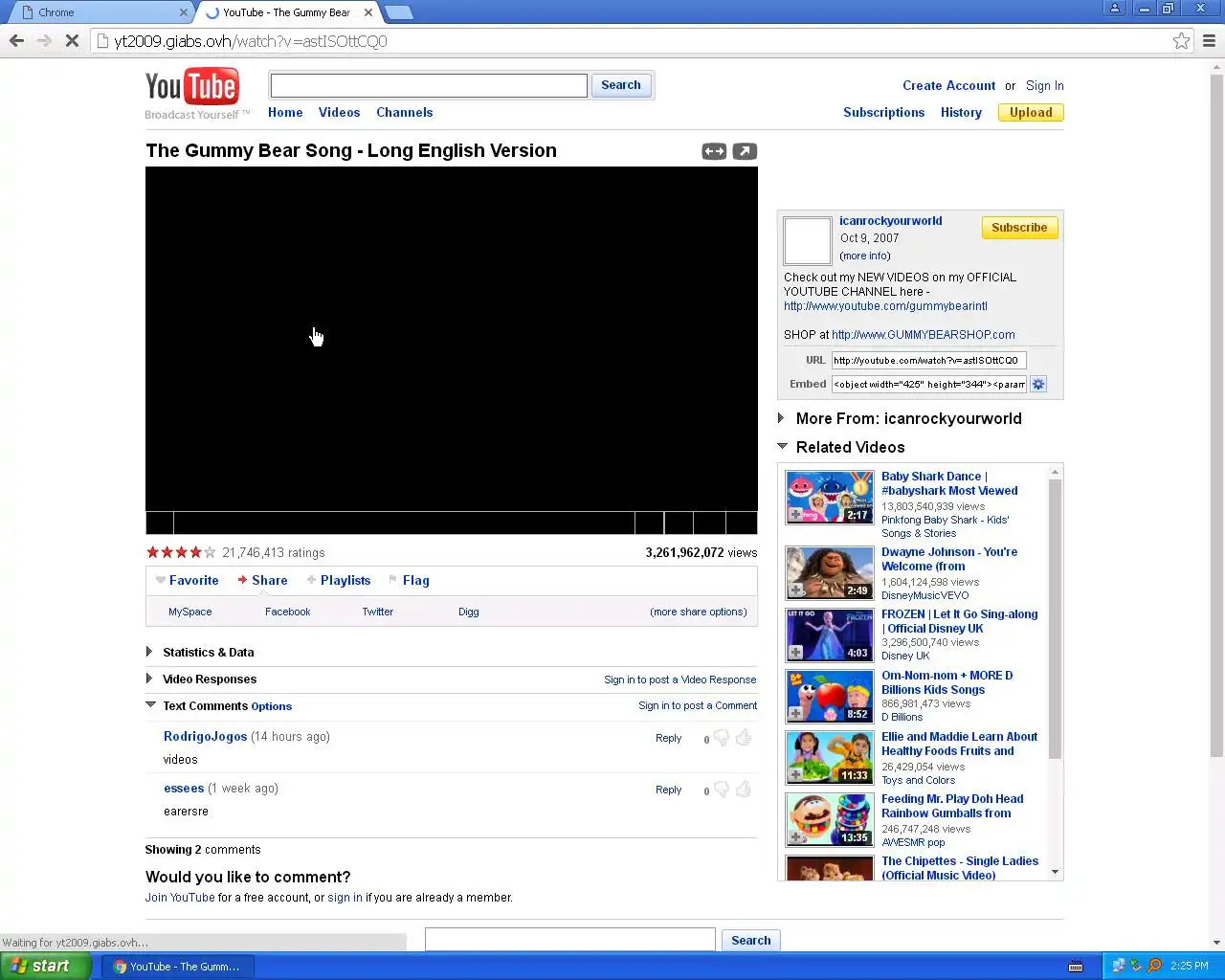The width and height of the screenshot is (1225, 980).
Task: Click the Chrome user profile icon
Action: point(1115,9)
